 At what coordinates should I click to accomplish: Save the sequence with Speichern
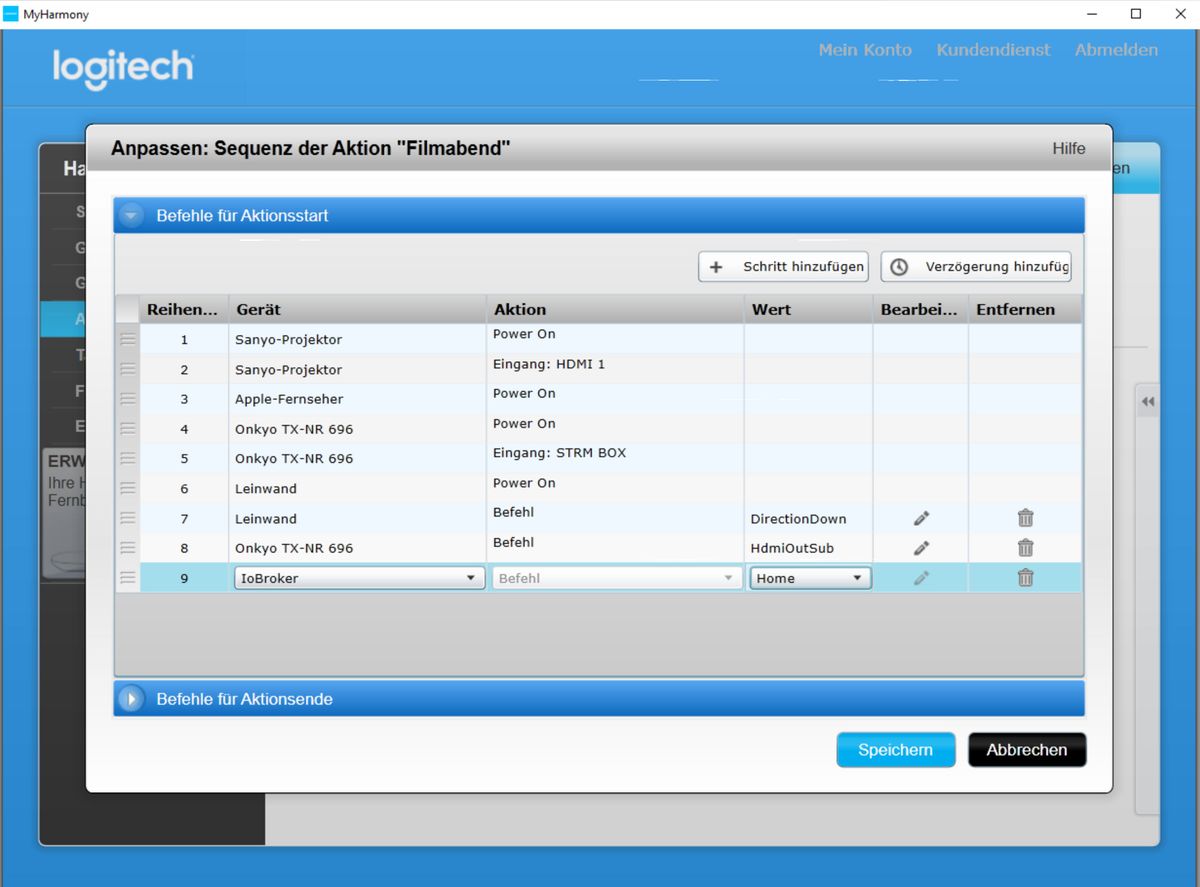[x=896, y=750]
